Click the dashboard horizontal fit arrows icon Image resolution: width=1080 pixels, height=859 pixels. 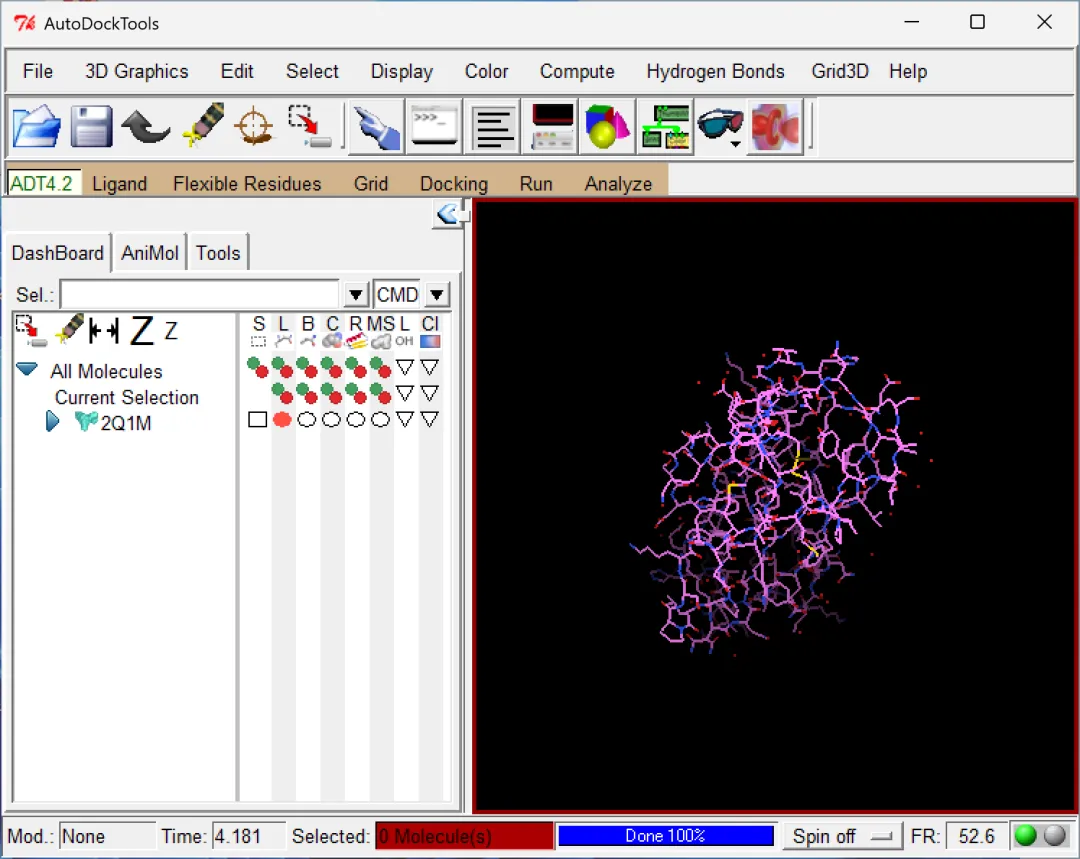click(x=104, y=331)
